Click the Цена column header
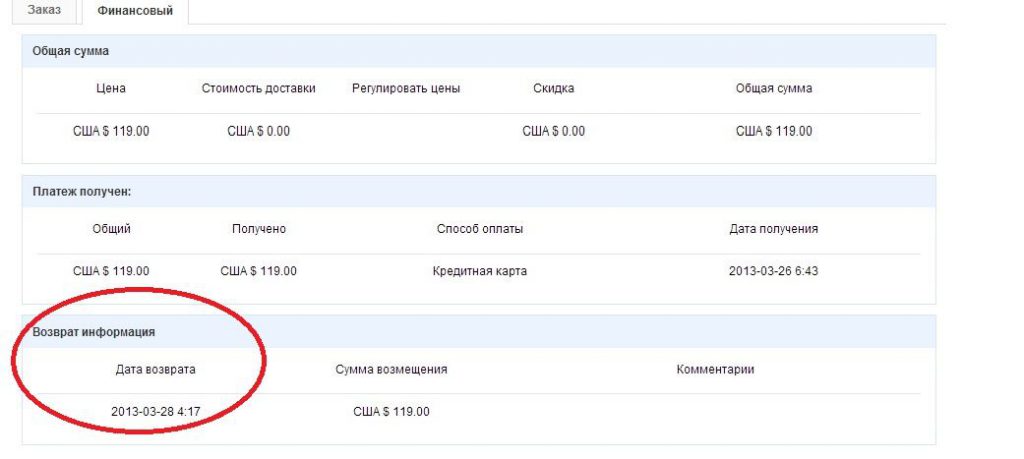The image size is (1024, 459). point(111,88)
